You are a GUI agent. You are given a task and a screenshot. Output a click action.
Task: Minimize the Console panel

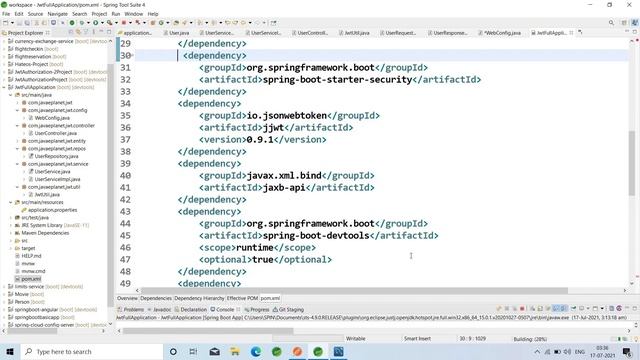(627, 309)
